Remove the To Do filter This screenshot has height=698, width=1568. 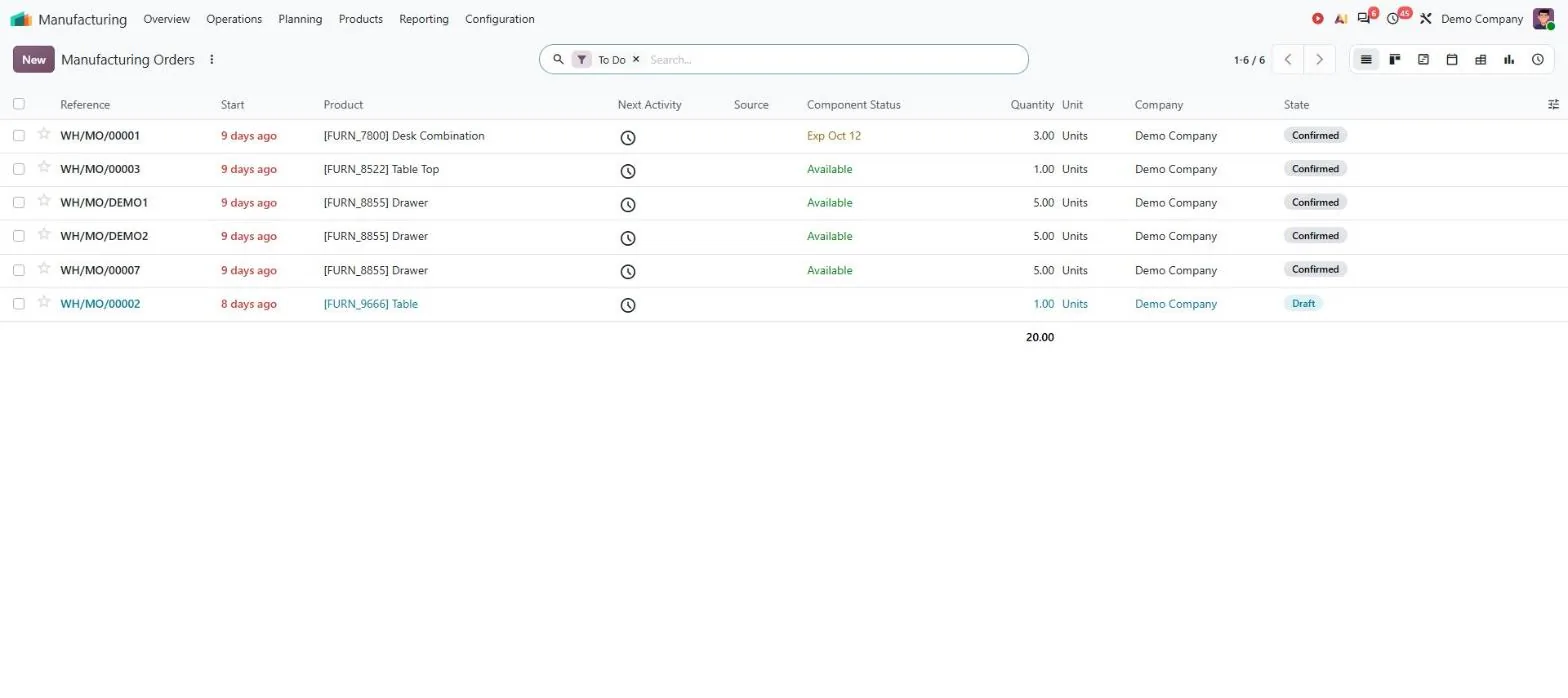636,59
